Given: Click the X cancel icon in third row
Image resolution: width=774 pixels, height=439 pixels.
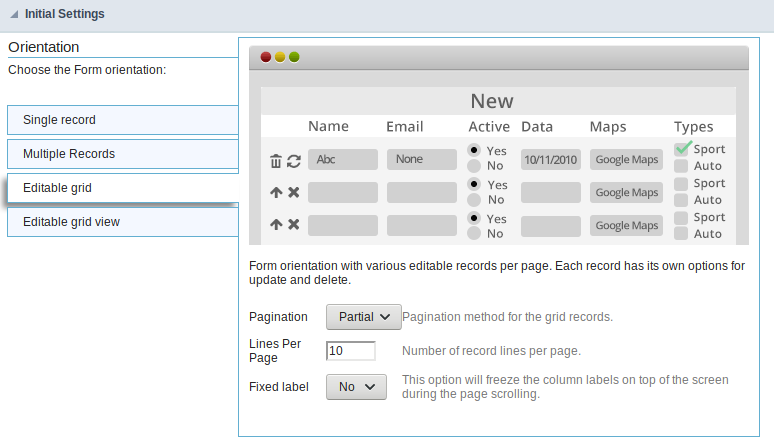Looking at the screenshot, I should 293,225.
